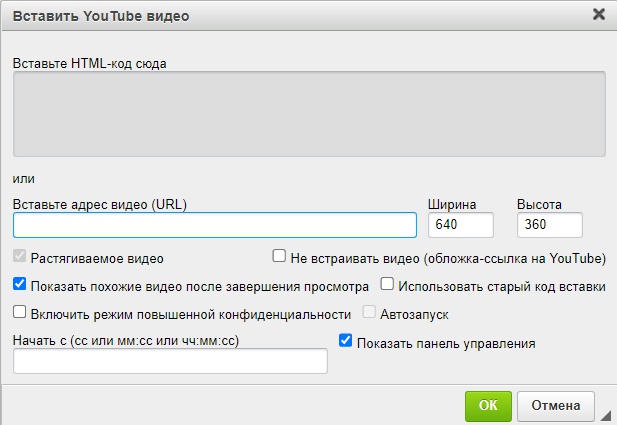Click the Вставить YouTube видео title

tap(101, 17)
